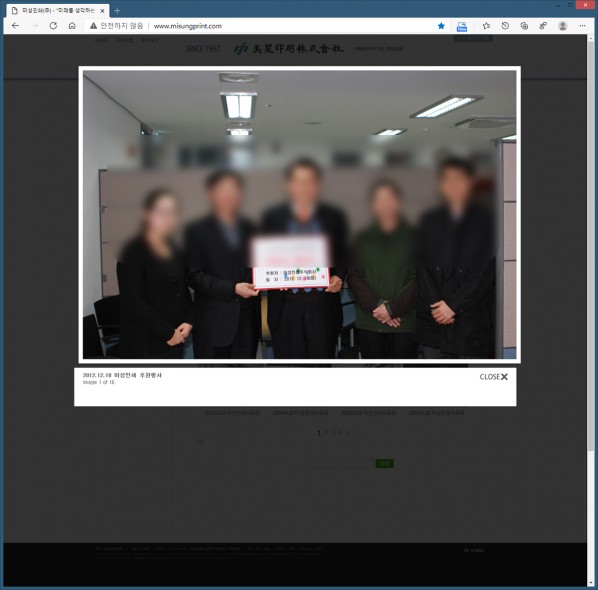Open the collections icon in toolbar
Image resolution: width=598 pixels, height=590 pixels.
524,26
